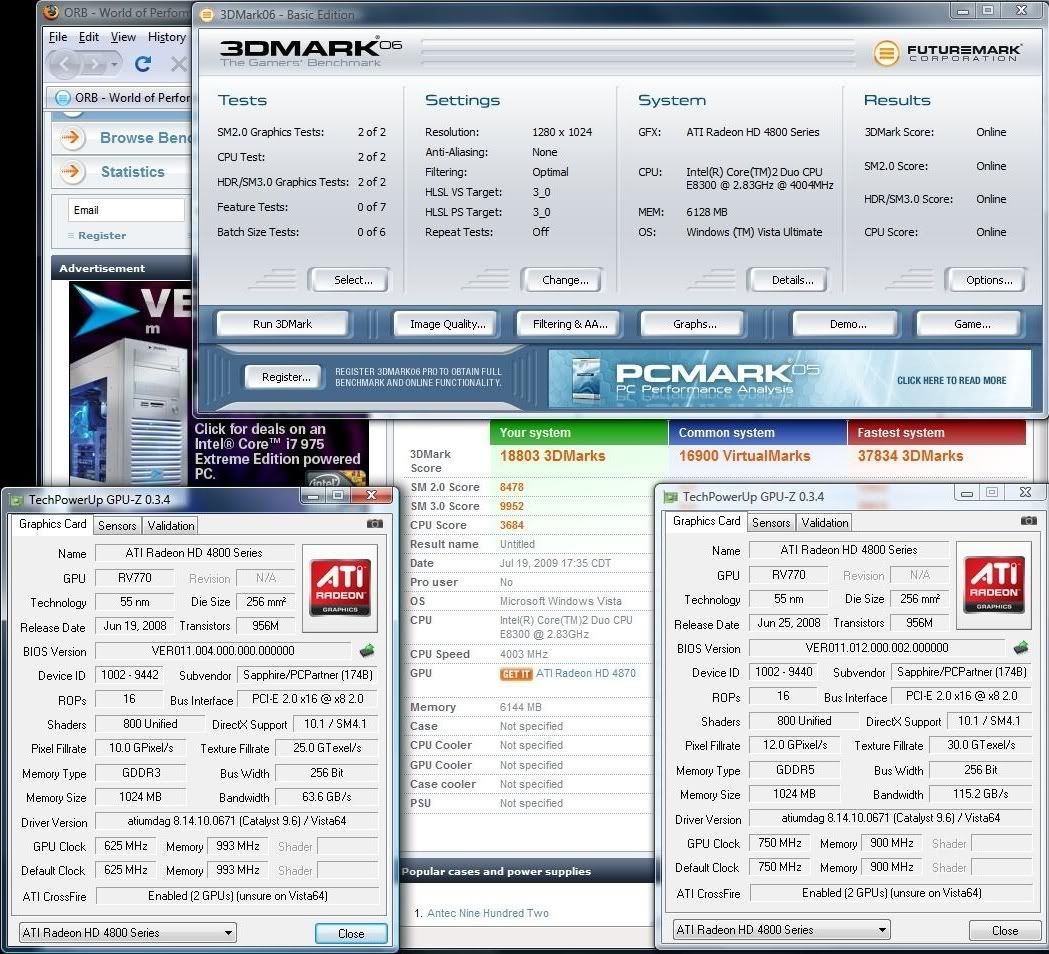Click the Futuremark Corporation logo
The image size is (1049, 954).
click(947, 52)
